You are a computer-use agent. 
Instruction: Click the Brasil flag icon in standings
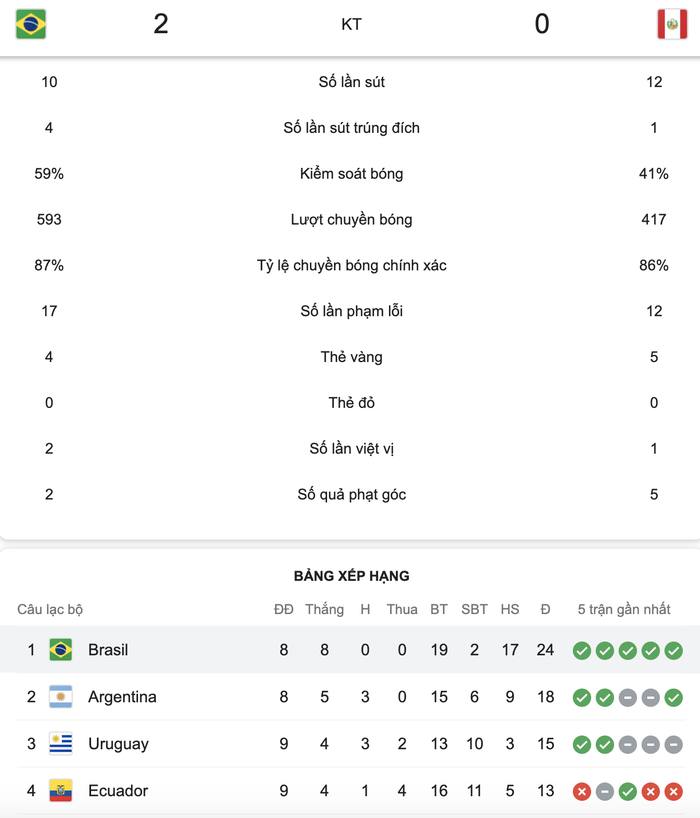[x=61, y=650]
